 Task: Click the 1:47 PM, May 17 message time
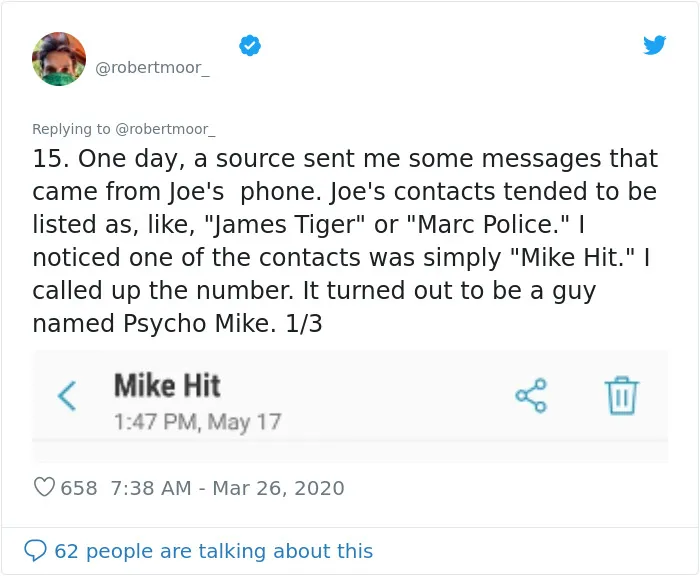tap(197, 422)
